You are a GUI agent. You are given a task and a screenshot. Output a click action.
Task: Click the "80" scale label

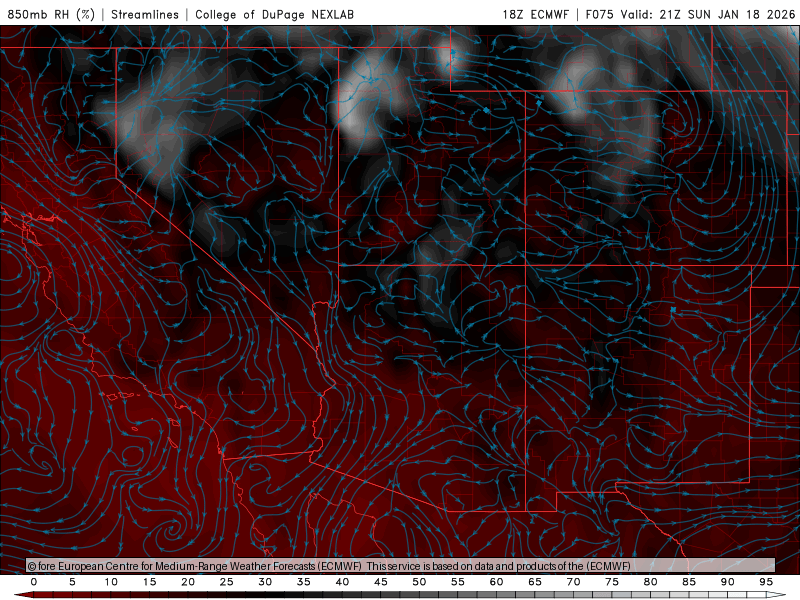point(650,582)
